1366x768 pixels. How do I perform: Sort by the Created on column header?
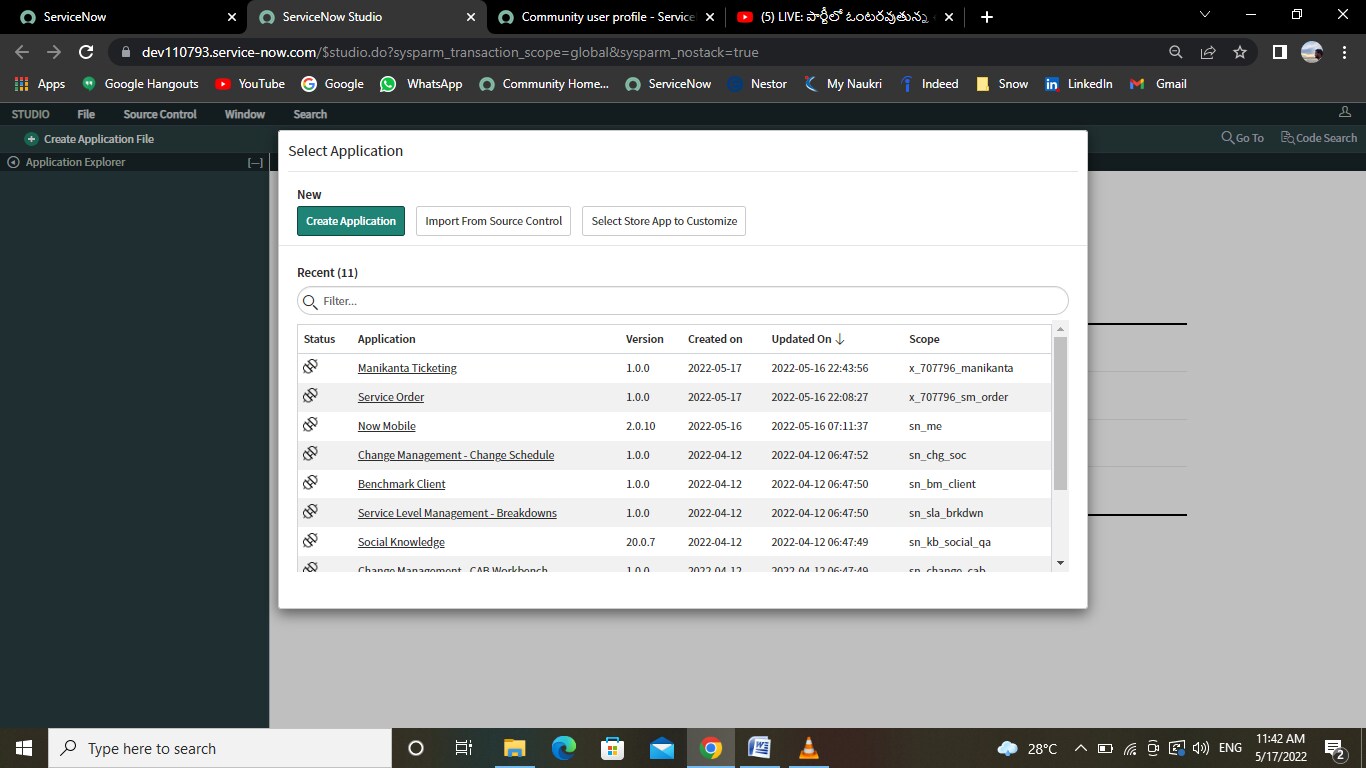pos(715,339)
